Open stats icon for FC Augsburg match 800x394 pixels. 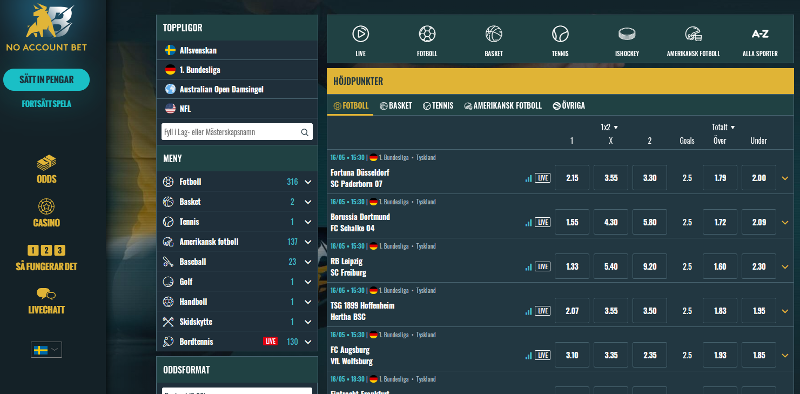(528, 355)
